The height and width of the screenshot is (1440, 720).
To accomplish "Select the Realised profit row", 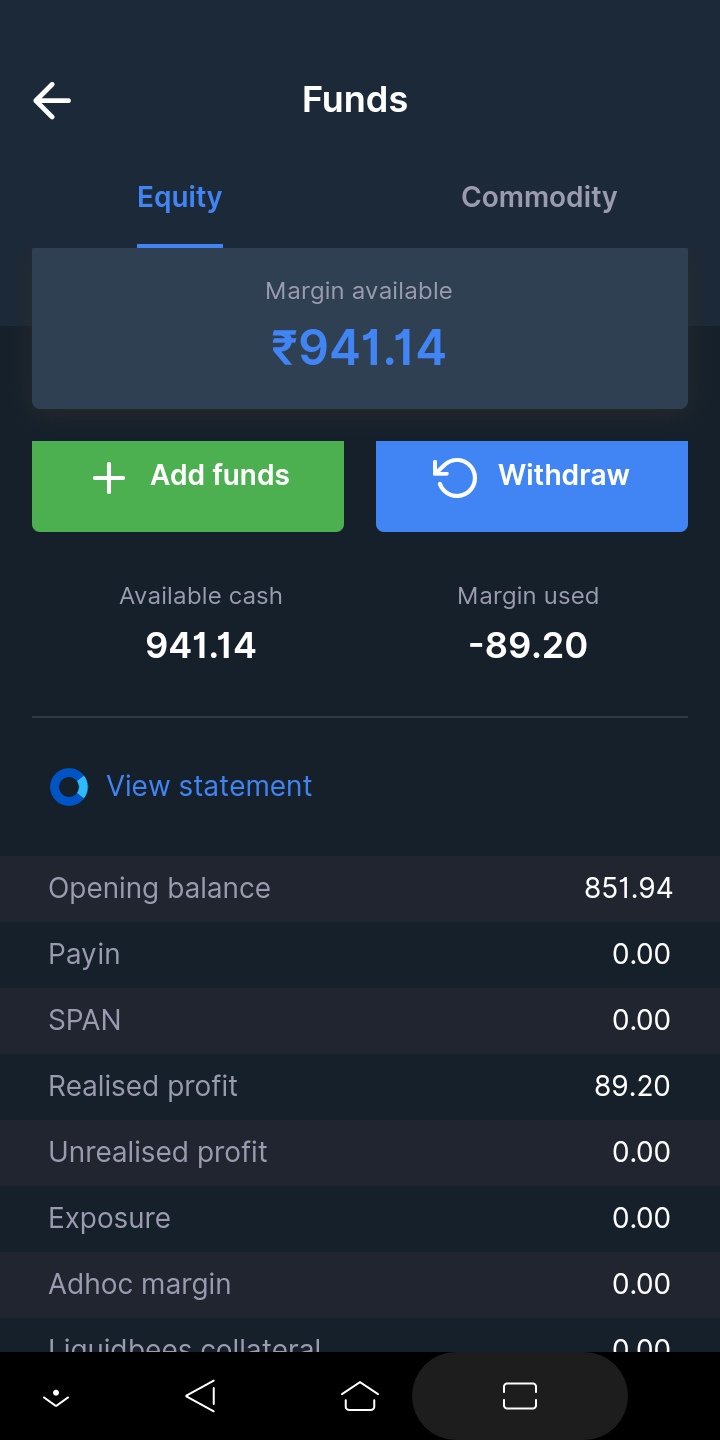I will 360,1086.
